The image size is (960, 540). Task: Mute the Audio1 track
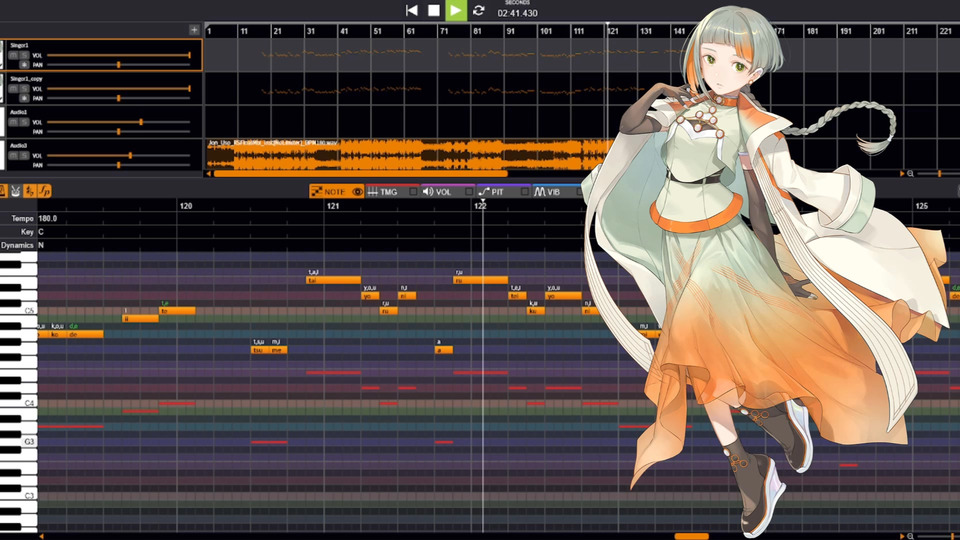pyautogui.click(x=13, y=122)
